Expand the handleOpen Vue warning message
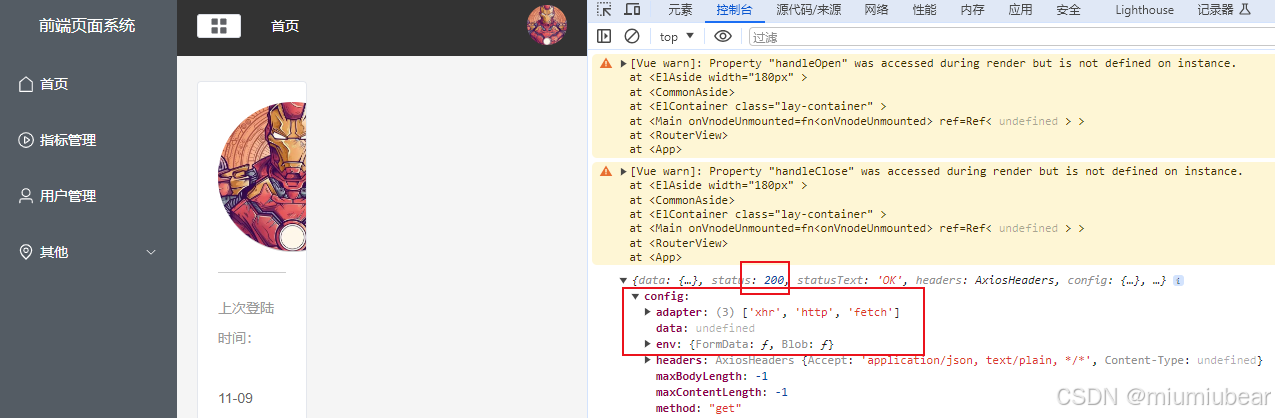The height and width of the screenshot is (418, 1275). (x=624, y=63)
